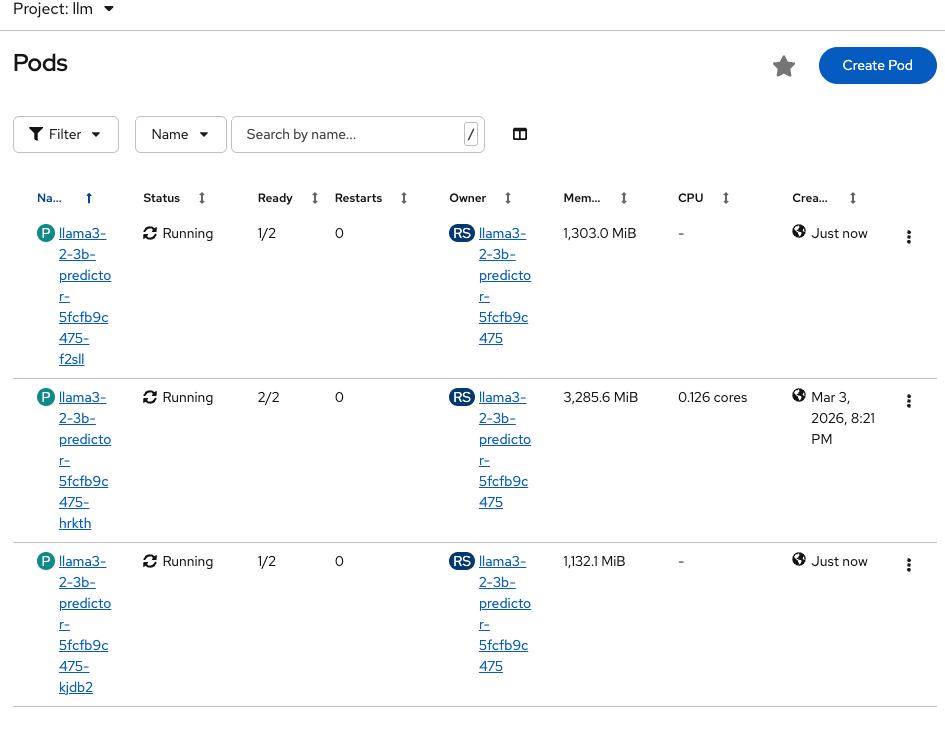Sort by the Ready column
Viewport: 945px width, 738px height.
(x=275, y=198)
